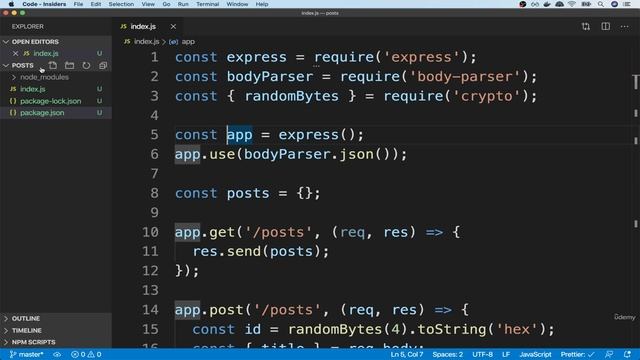Open the Window menu
Image resolution: width=640 pixels, height=360 pixels.
pos(237,4)
